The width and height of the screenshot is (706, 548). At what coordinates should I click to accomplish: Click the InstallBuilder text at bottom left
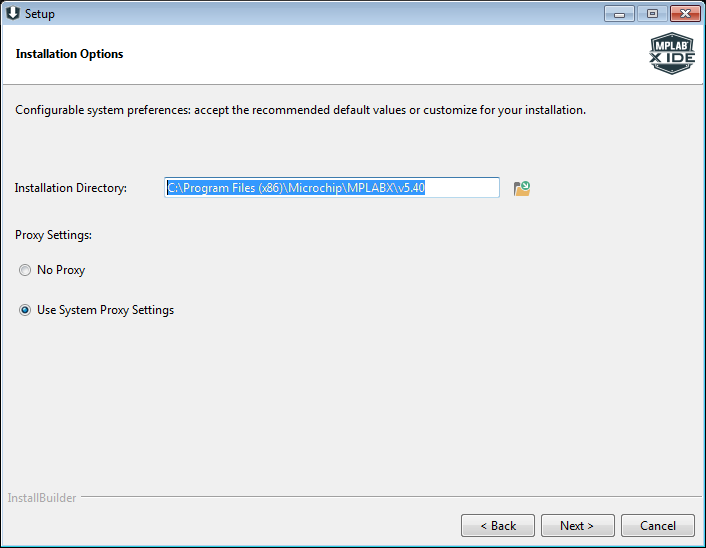point(42,497)
